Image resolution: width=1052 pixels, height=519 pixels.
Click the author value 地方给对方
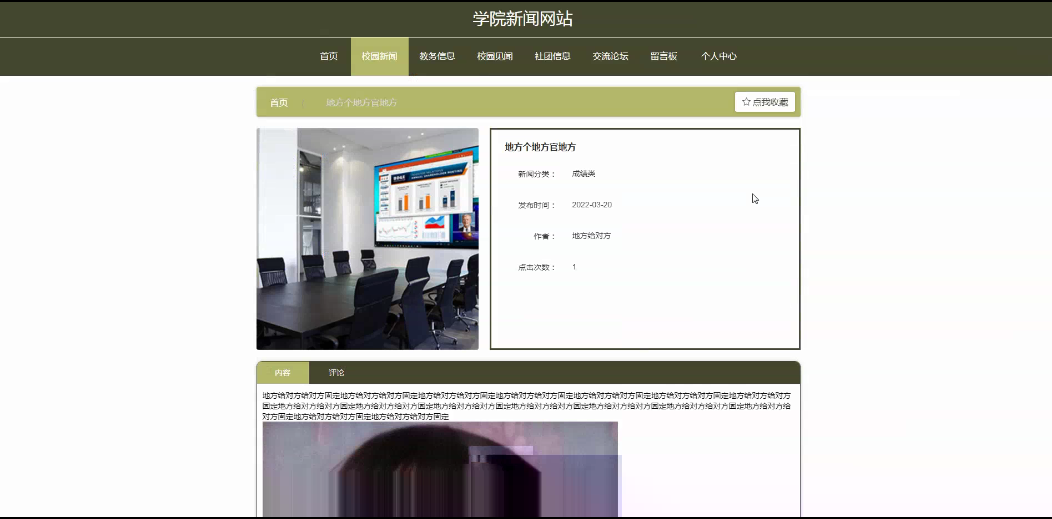pos(591,236)
